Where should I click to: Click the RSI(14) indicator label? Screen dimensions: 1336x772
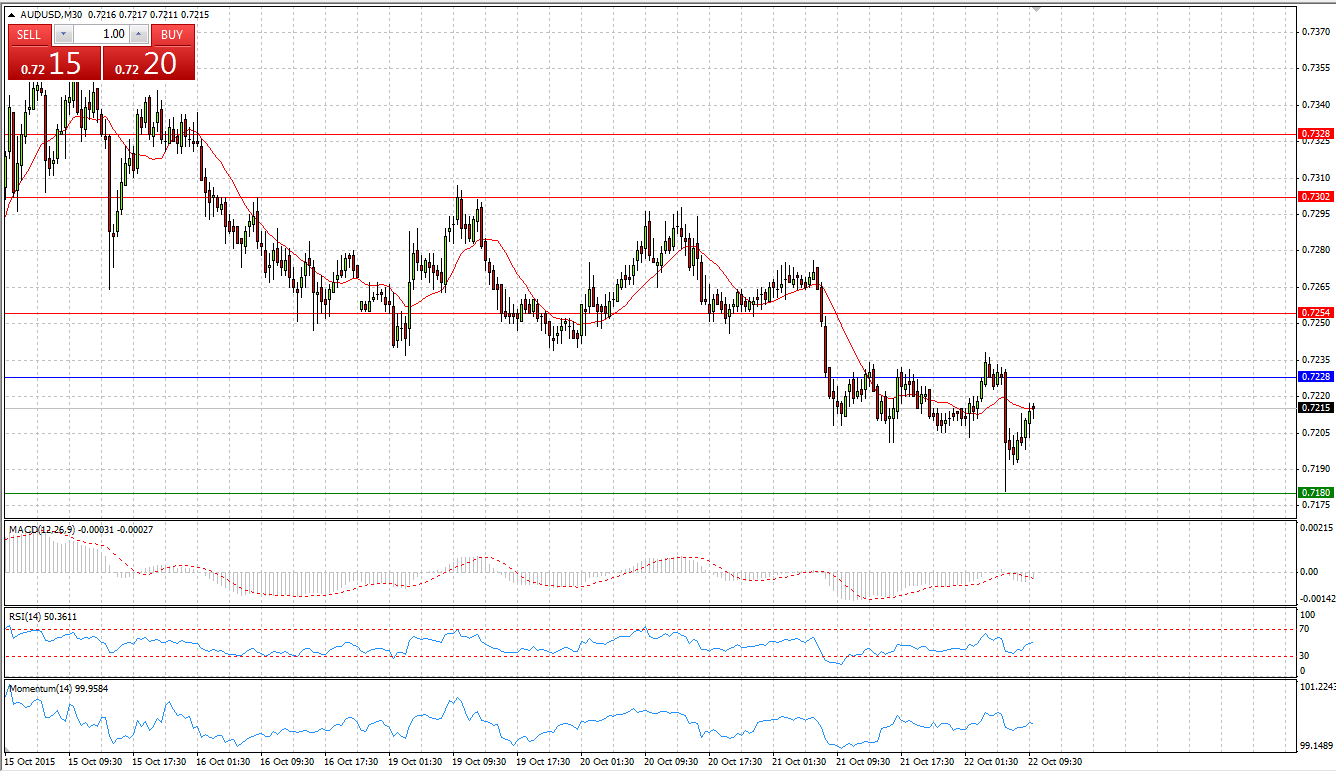point(25,617)
